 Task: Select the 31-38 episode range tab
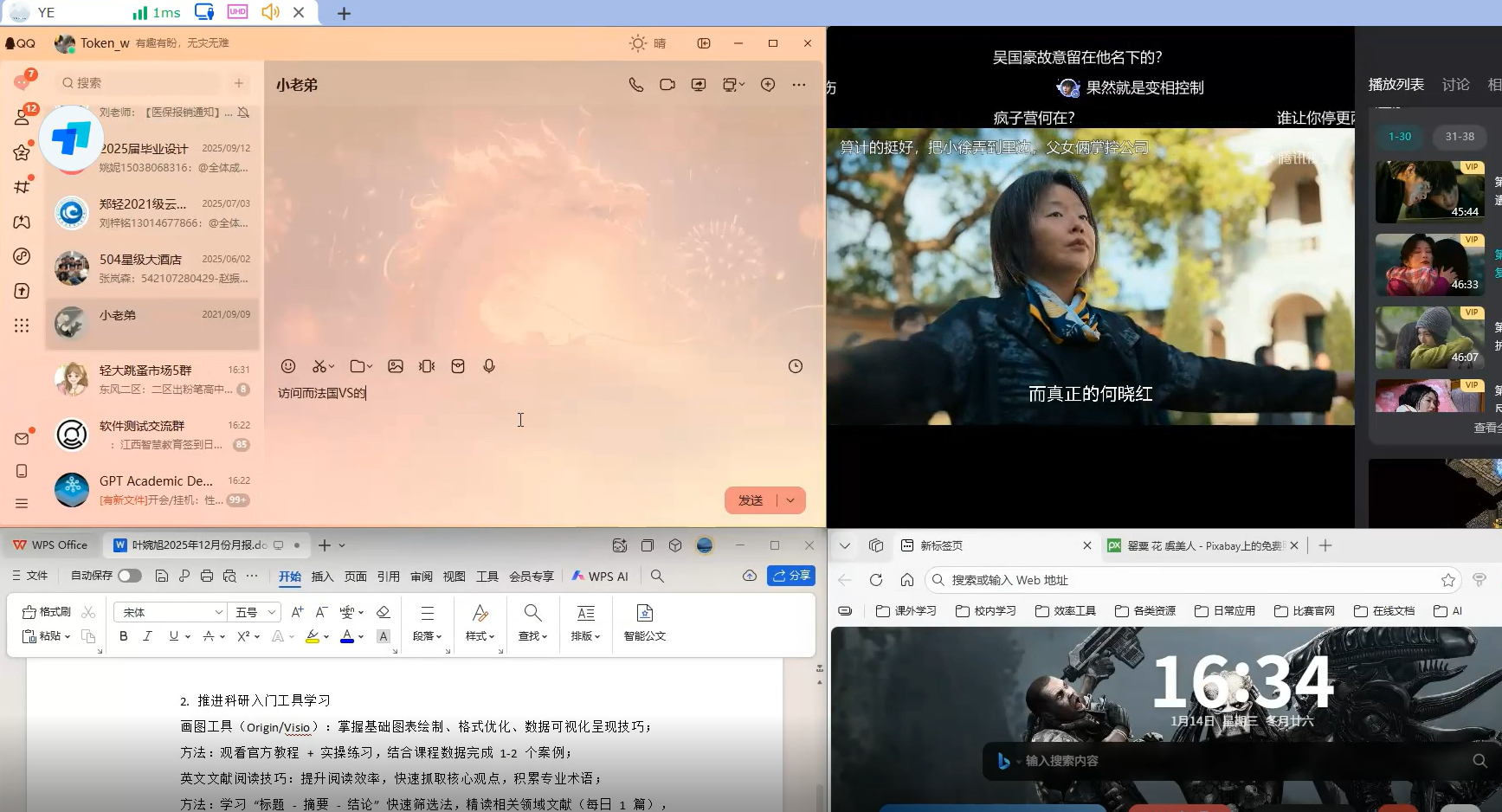(1460, 137)
